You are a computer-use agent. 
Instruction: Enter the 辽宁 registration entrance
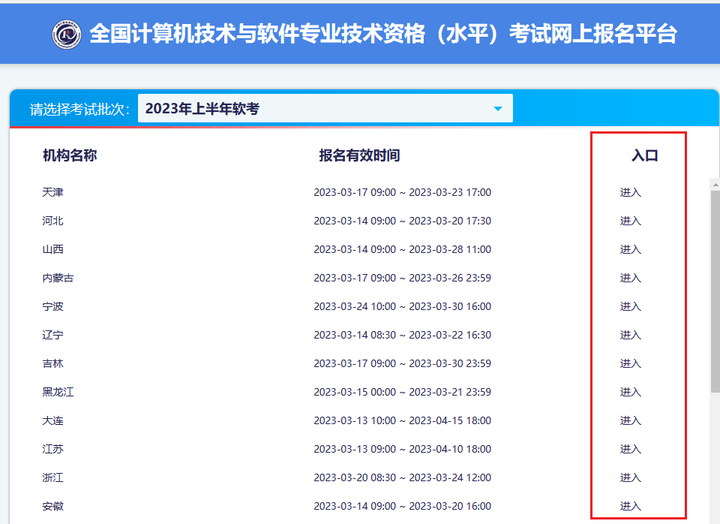(630, 335)
